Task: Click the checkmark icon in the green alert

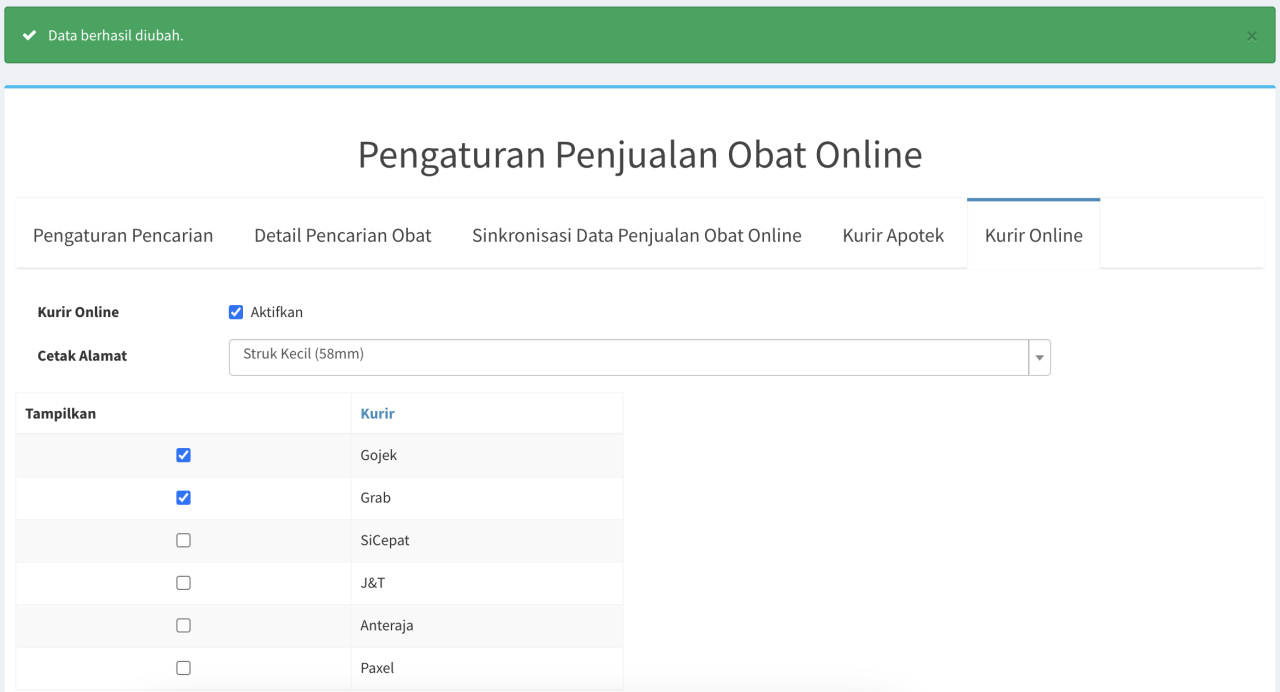Action: (x=30, y=35)
